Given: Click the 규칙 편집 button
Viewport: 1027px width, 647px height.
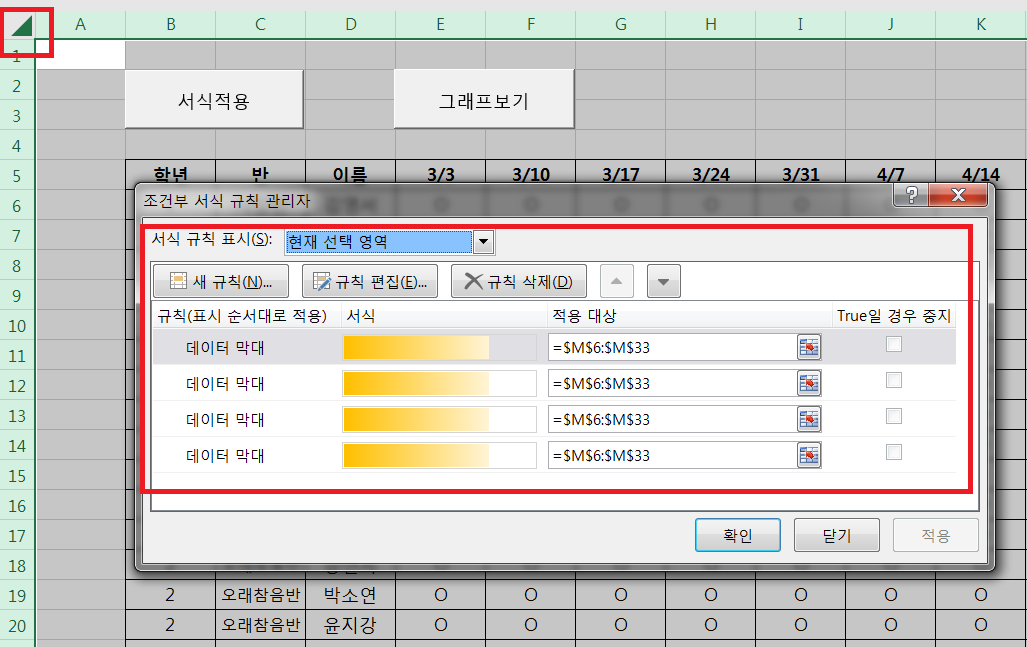Looking at the screenshot, I should pos(370,282).
